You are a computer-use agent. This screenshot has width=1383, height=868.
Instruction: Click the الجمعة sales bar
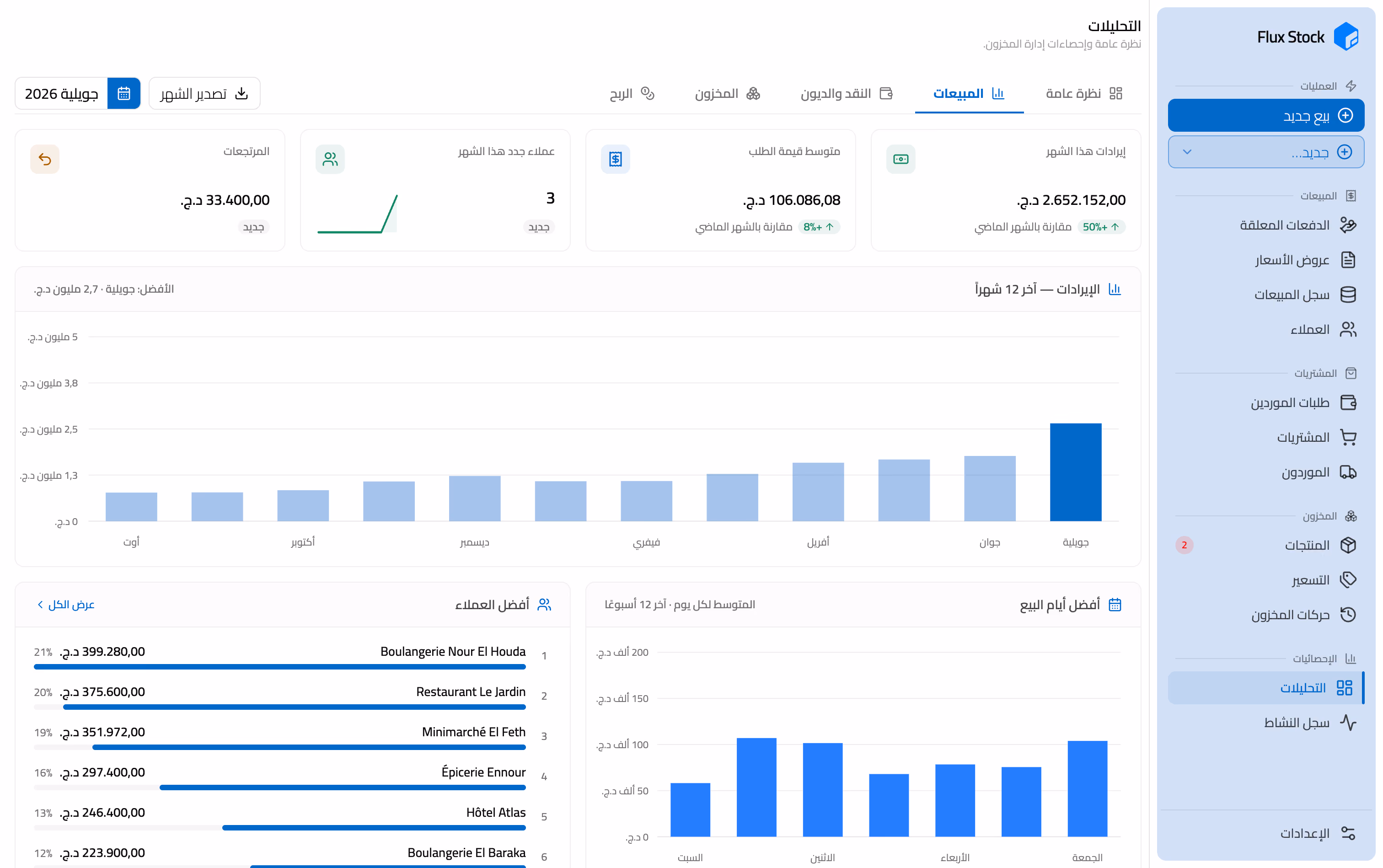pos(1087,789)
